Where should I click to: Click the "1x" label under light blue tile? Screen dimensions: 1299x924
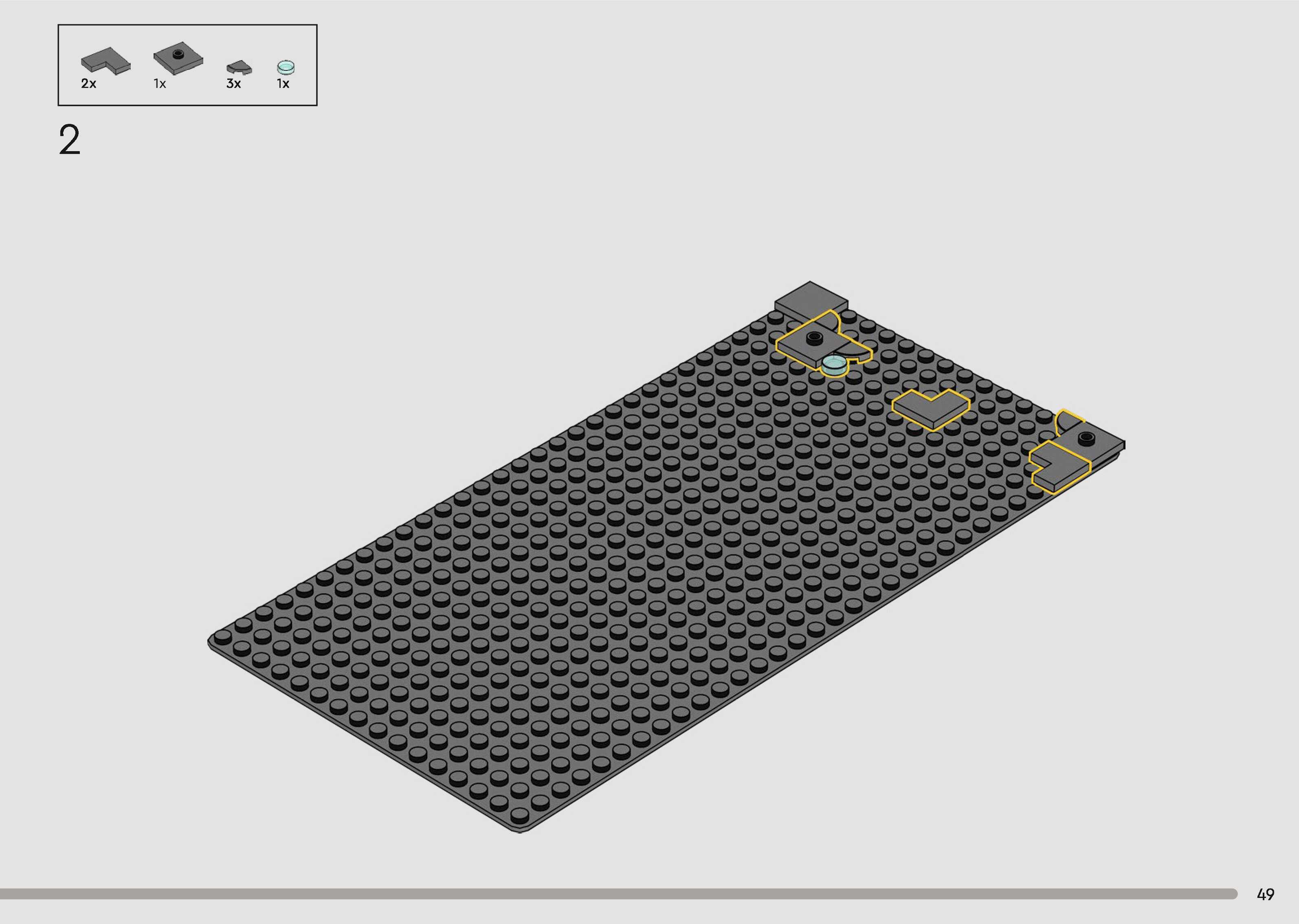click(x=283, y=84)
